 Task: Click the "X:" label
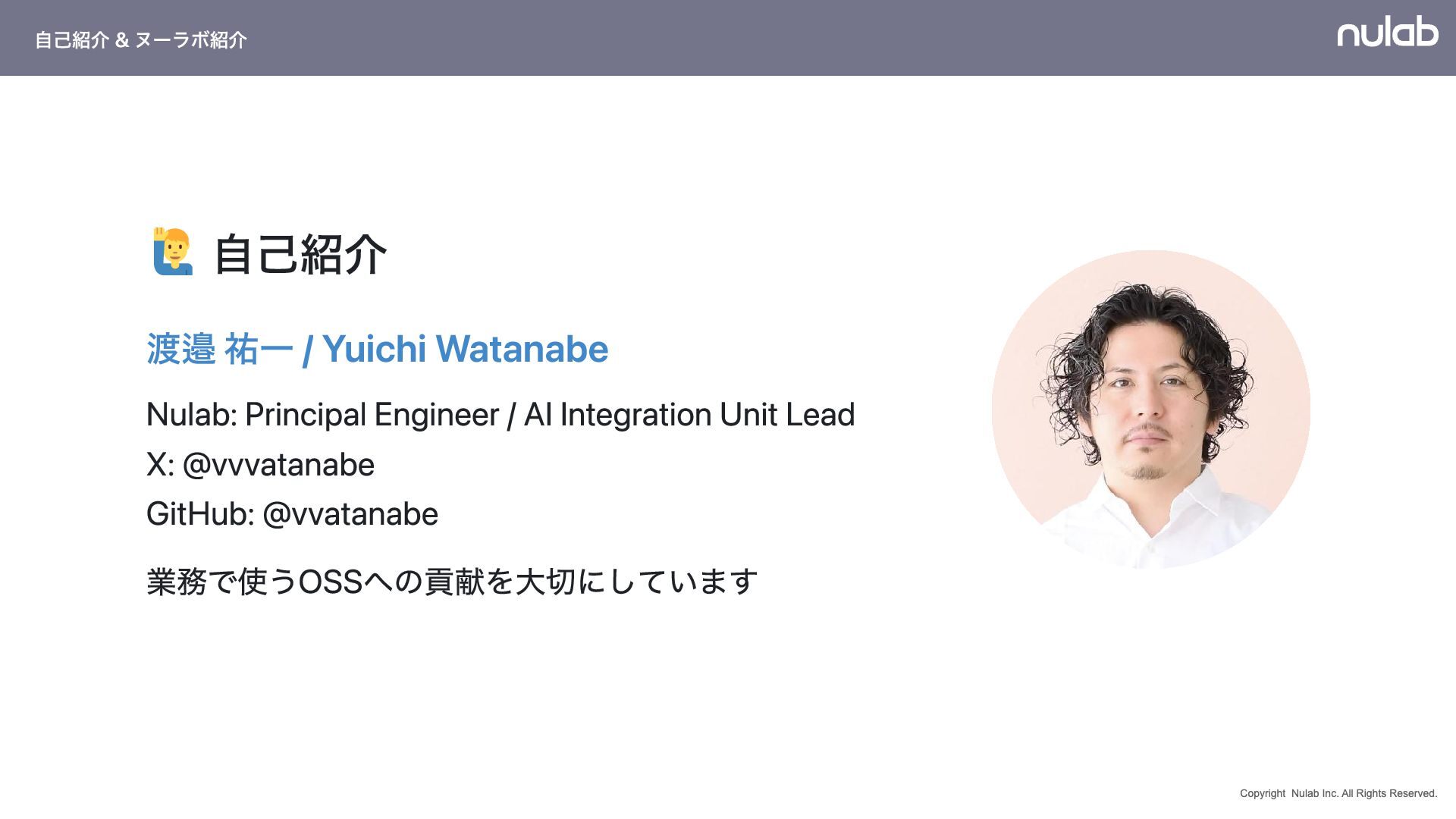[160, 465]
